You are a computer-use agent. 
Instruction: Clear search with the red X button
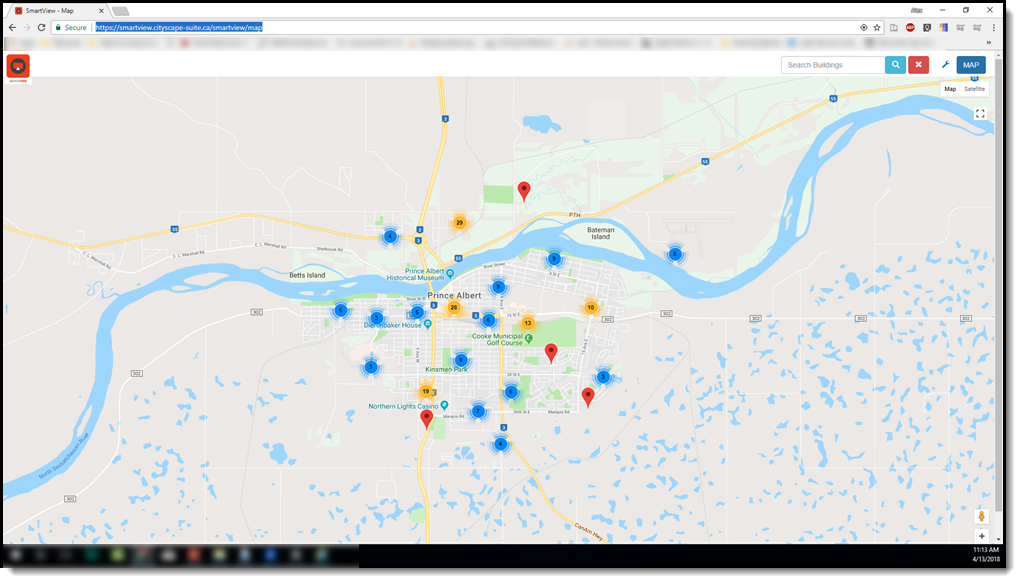coord(918,65)
